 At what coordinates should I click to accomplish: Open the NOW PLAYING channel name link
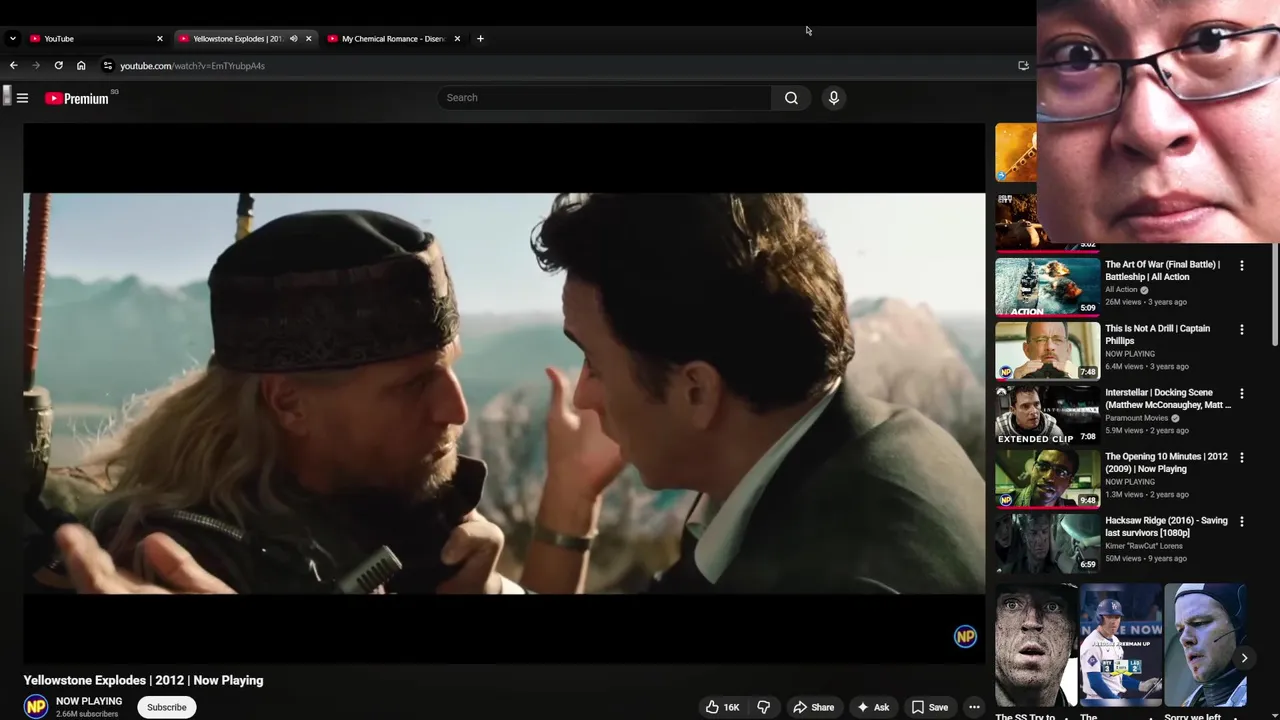tap(89, 701)
